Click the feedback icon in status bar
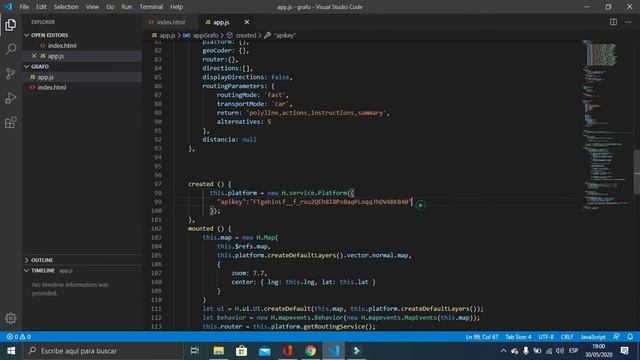640x360 pixels. tap(616, 337)
